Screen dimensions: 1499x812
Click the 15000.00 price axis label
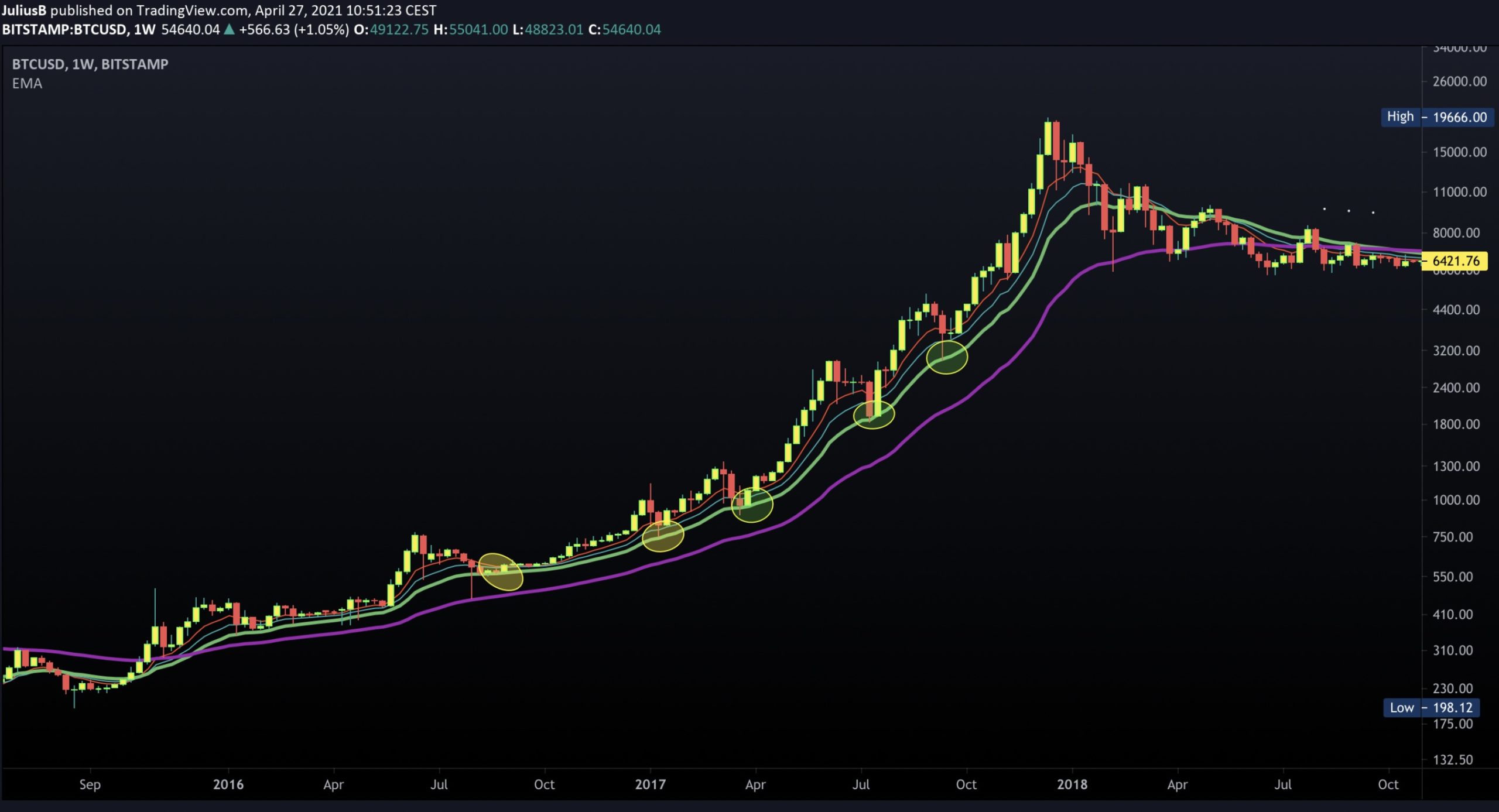point(1459,152)
